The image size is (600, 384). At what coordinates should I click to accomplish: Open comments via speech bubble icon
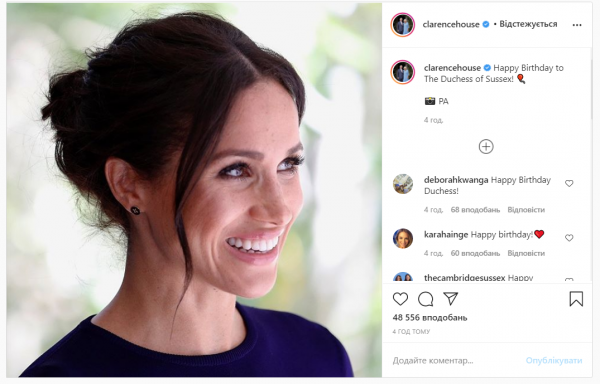[426, 299]
